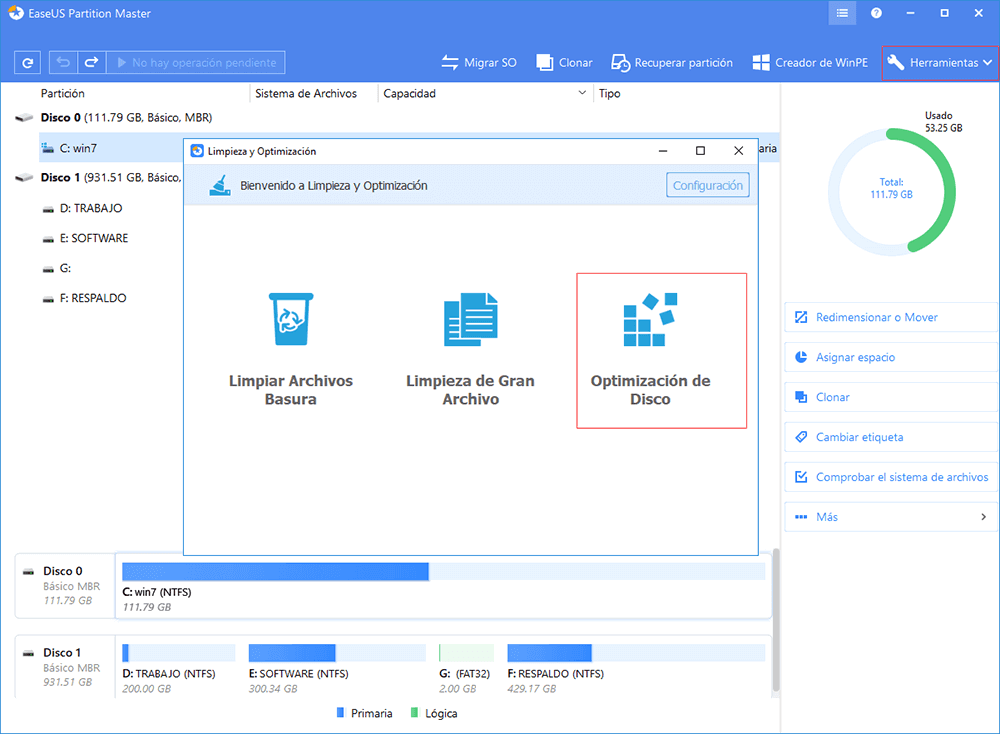Click Asignar espacio action

(x=891, y=357)
